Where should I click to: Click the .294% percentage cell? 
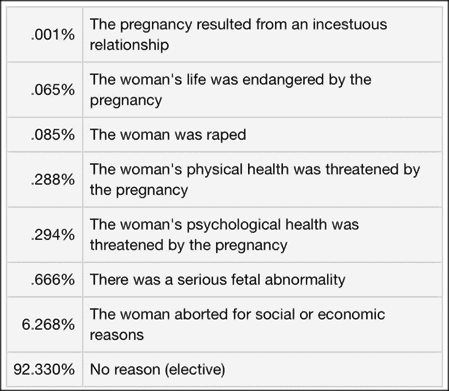(45, 235)
